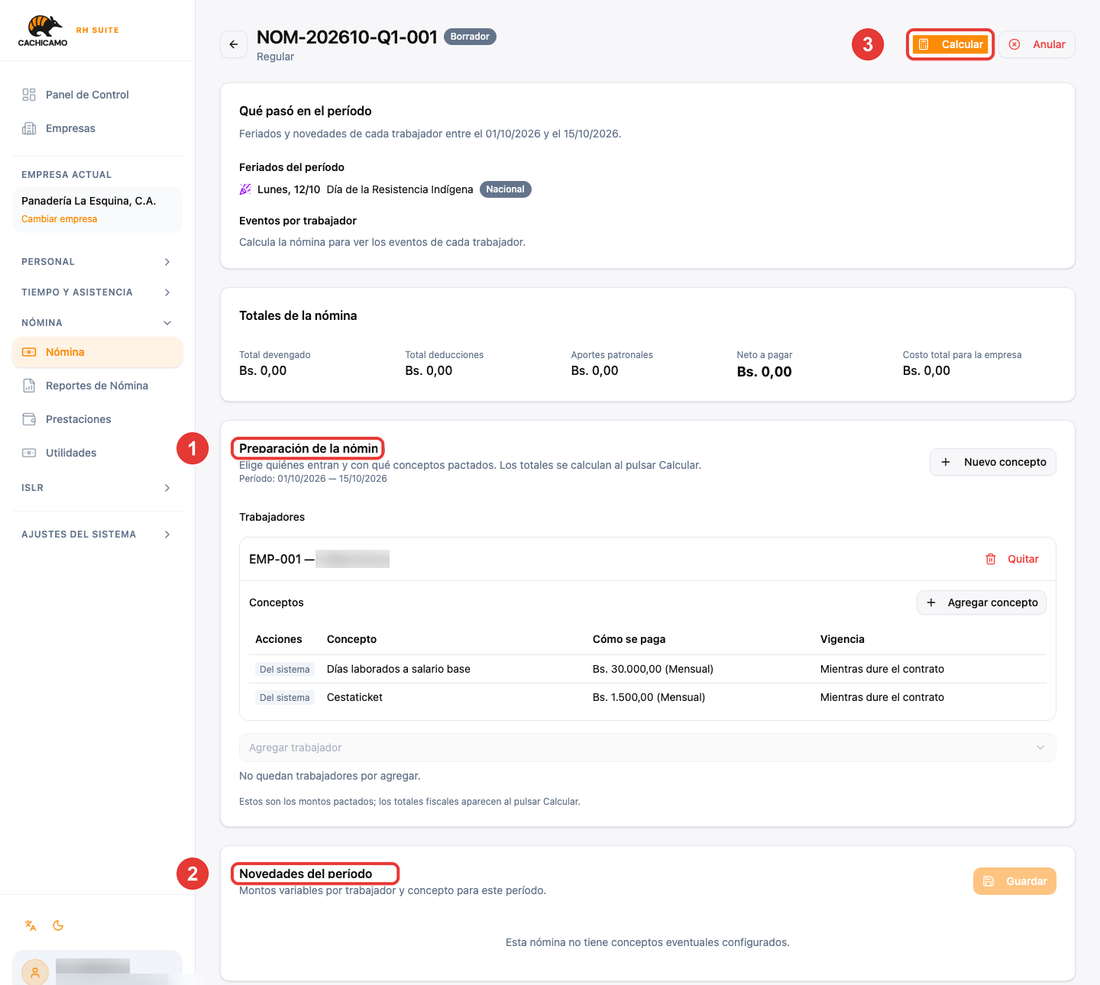
Task: Click Cambiar empresa link
Action: click(59, 219)
